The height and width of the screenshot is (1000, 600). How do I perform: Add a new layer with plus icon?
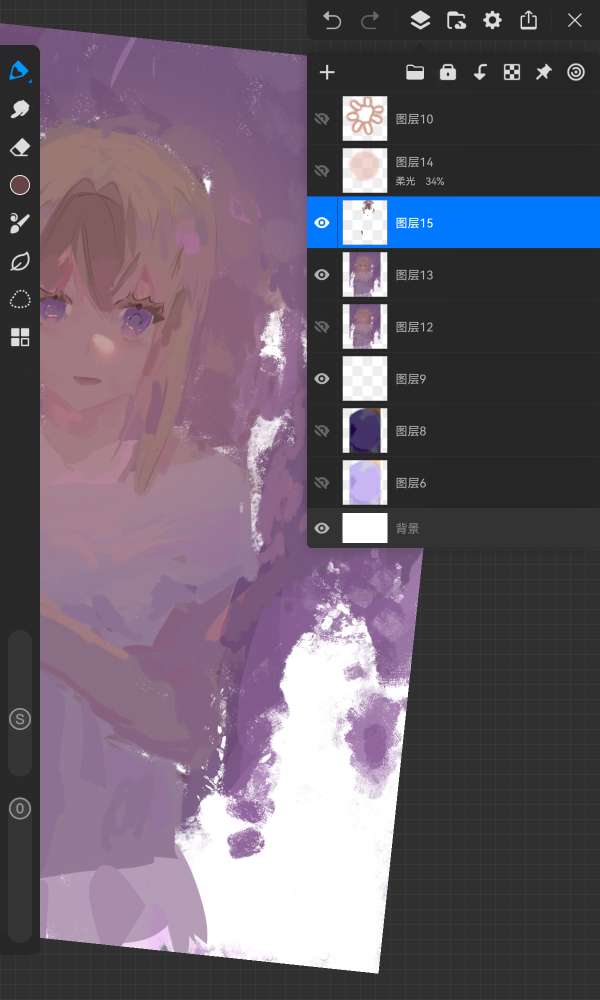327,72
